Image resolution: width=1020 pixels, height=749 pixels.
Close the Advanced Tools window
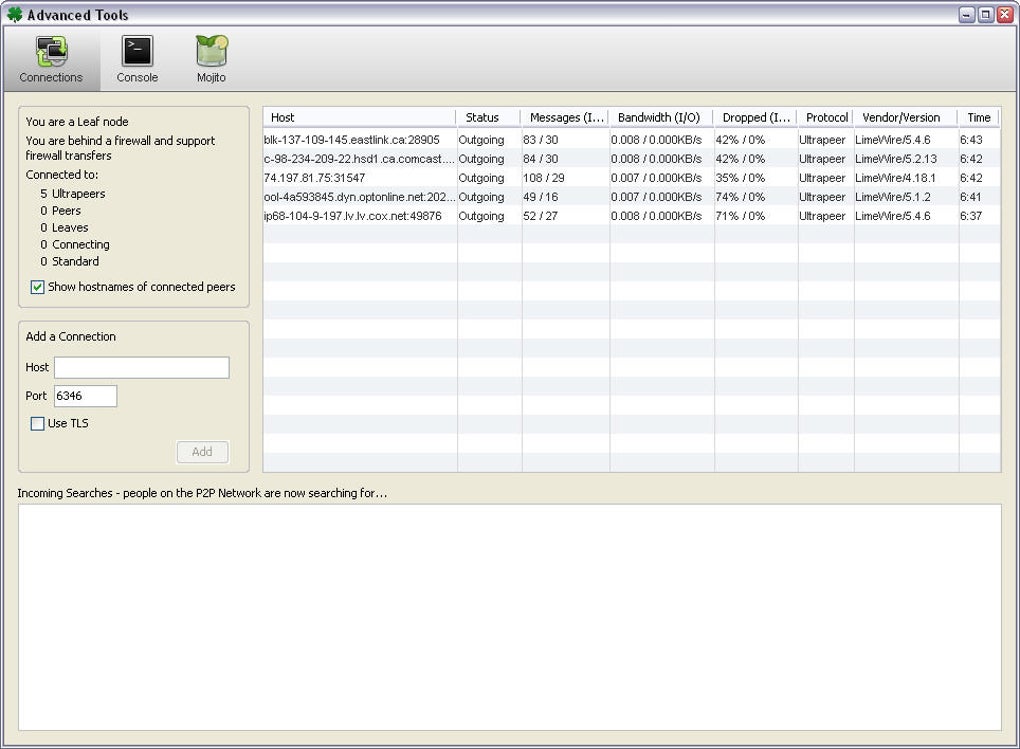[1004, 14]
